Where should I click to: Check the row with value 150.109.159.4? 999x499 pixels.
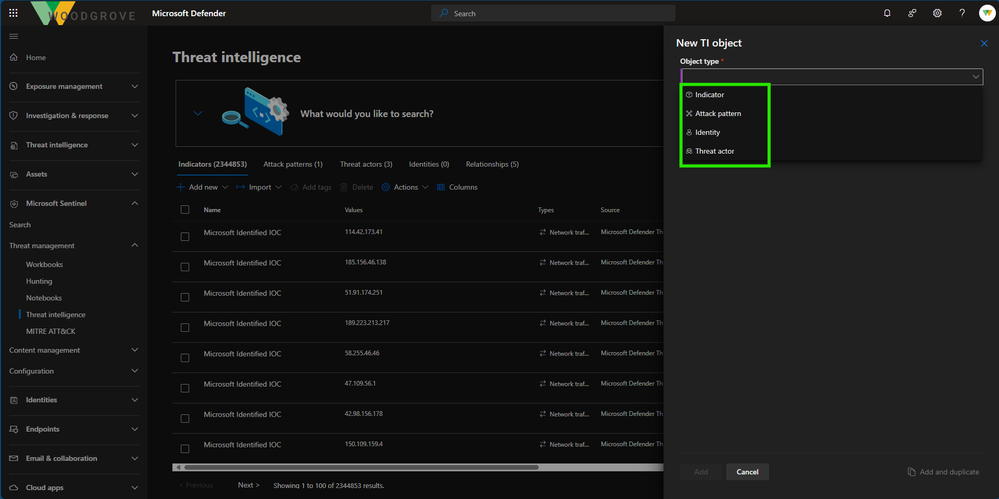tap(185, 449)
